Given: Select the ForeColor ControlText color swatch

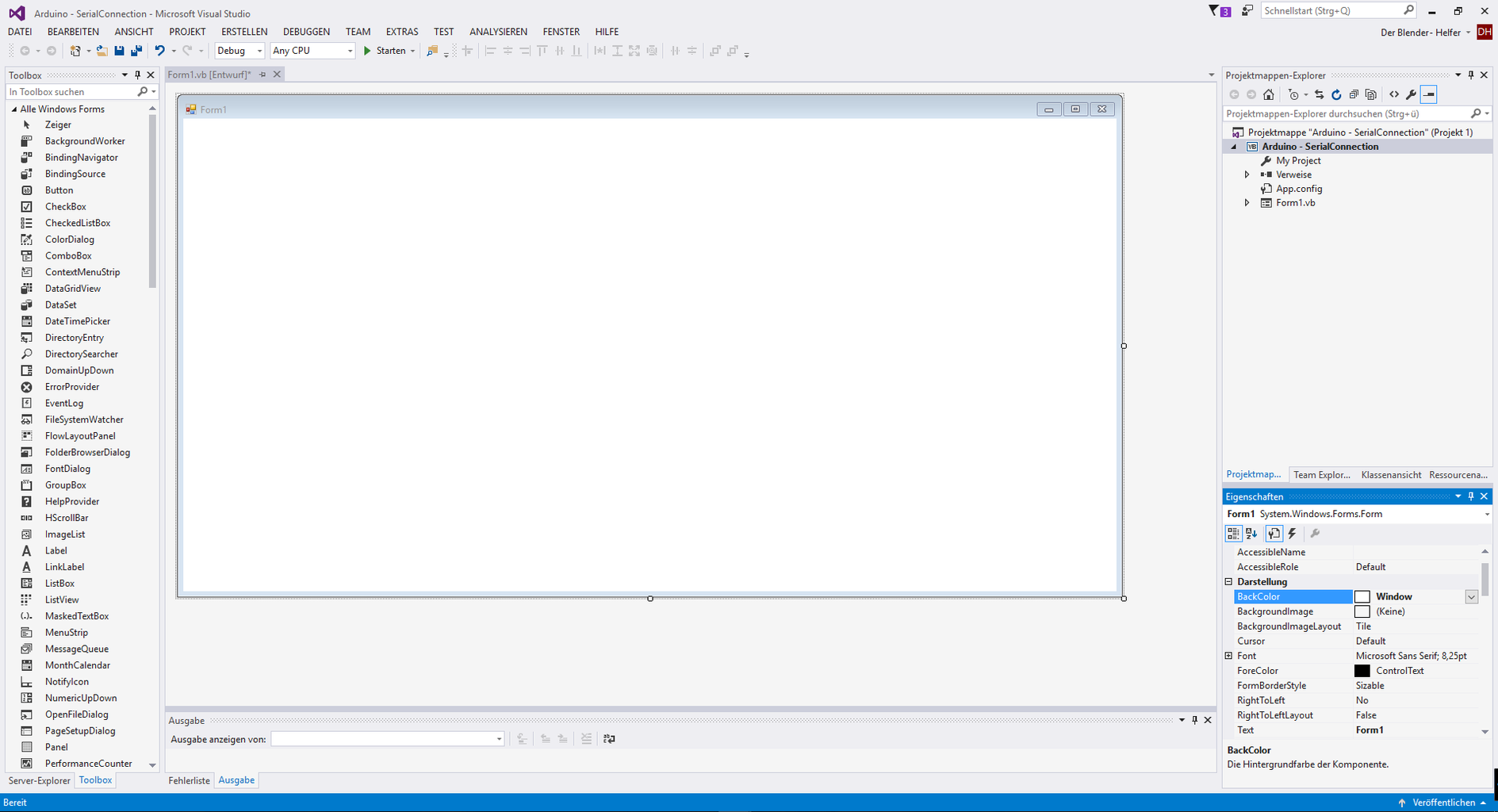Looking at the screenshot, I should 1362,670.
